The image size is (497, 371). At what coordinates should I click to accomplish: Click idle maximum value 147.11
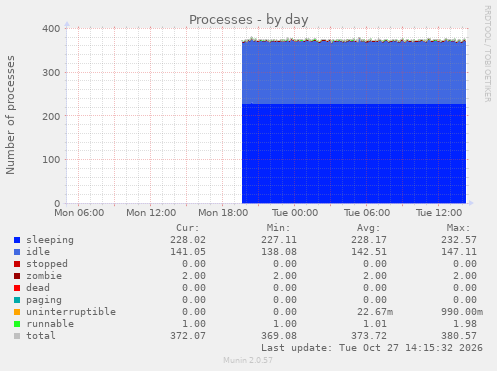459,252
